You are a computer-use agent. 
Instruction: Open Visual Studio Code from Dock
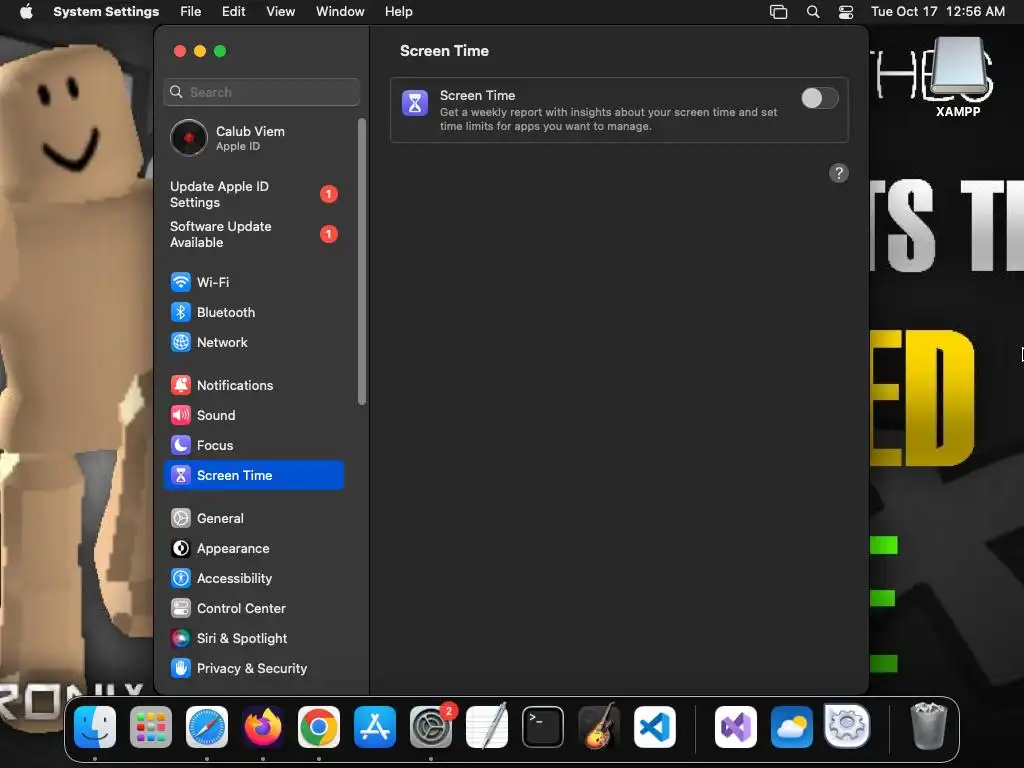point(654,727)
